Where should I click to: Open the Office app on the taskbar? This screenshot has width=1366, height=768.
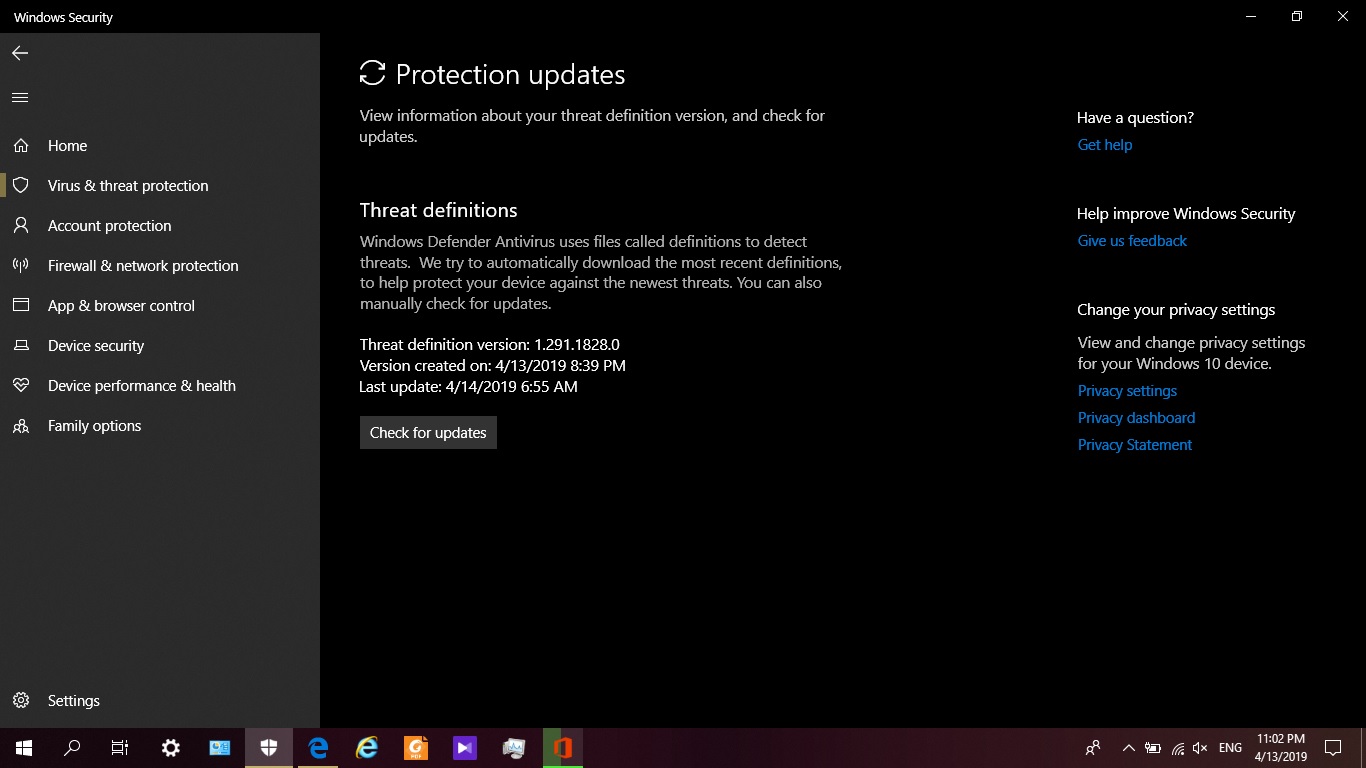pos(563,748)
